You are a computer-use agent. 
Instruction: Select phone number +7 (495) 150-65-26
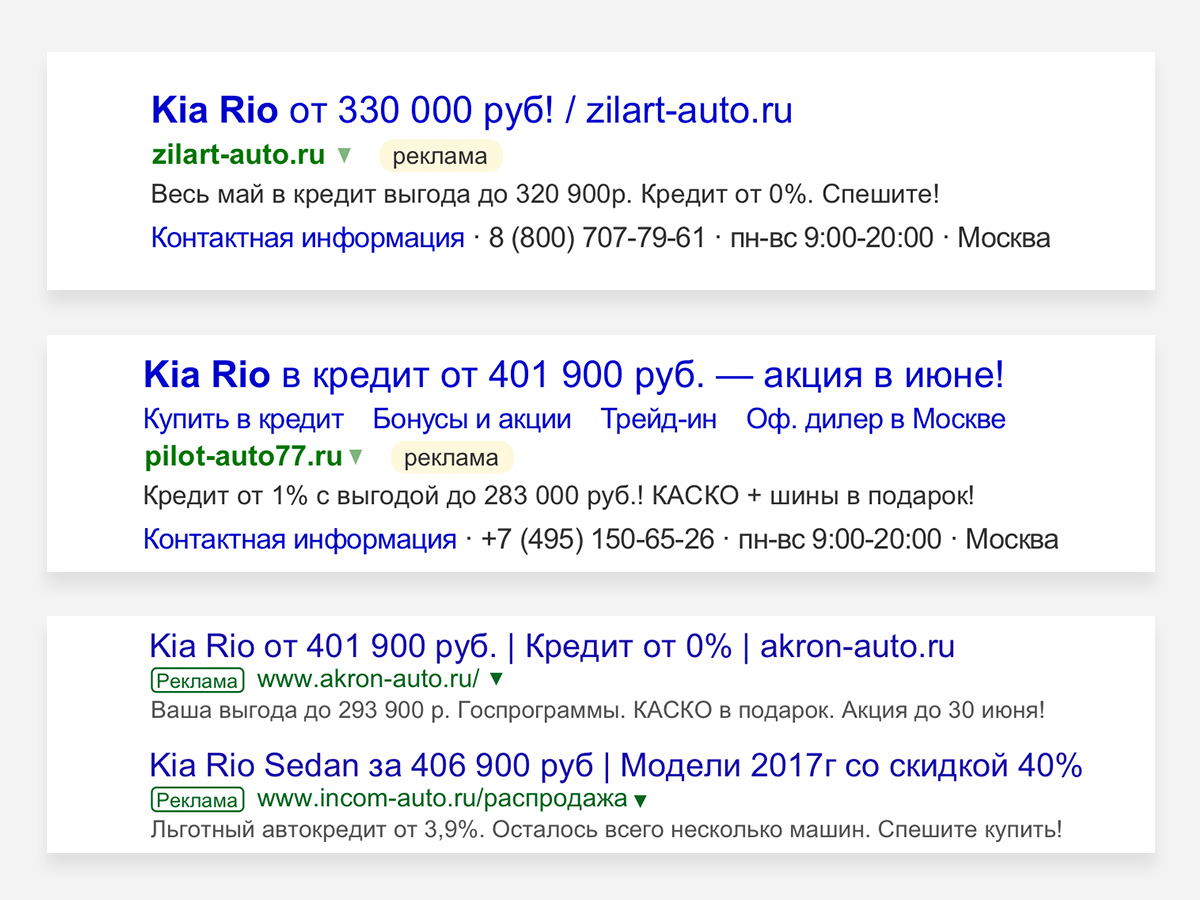click(597, 540)
